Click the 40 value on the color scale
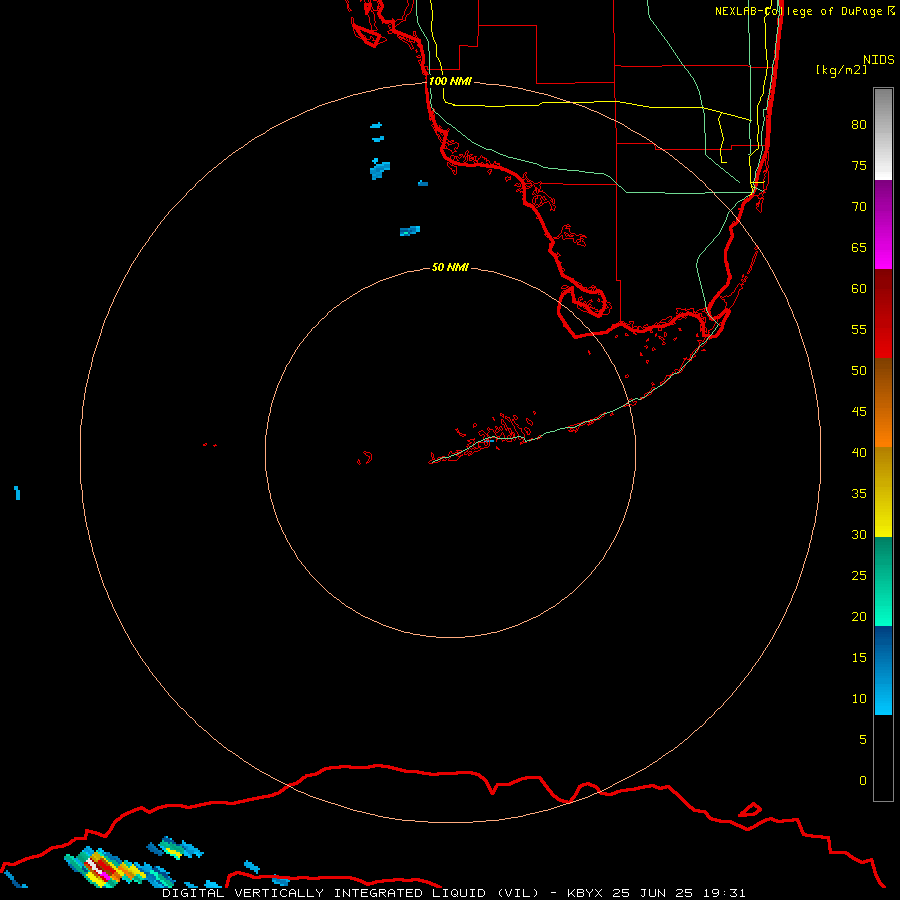900x900 pixels. pos(859,453)
